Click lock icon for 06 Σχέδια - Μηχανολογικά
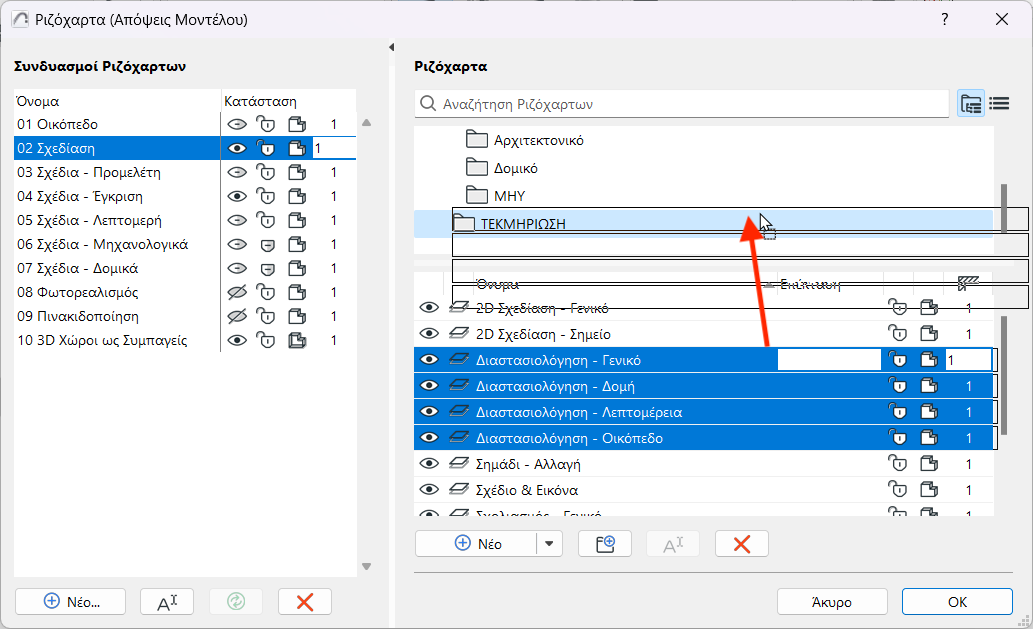1033x629 pixels. [x=267, y=245]
